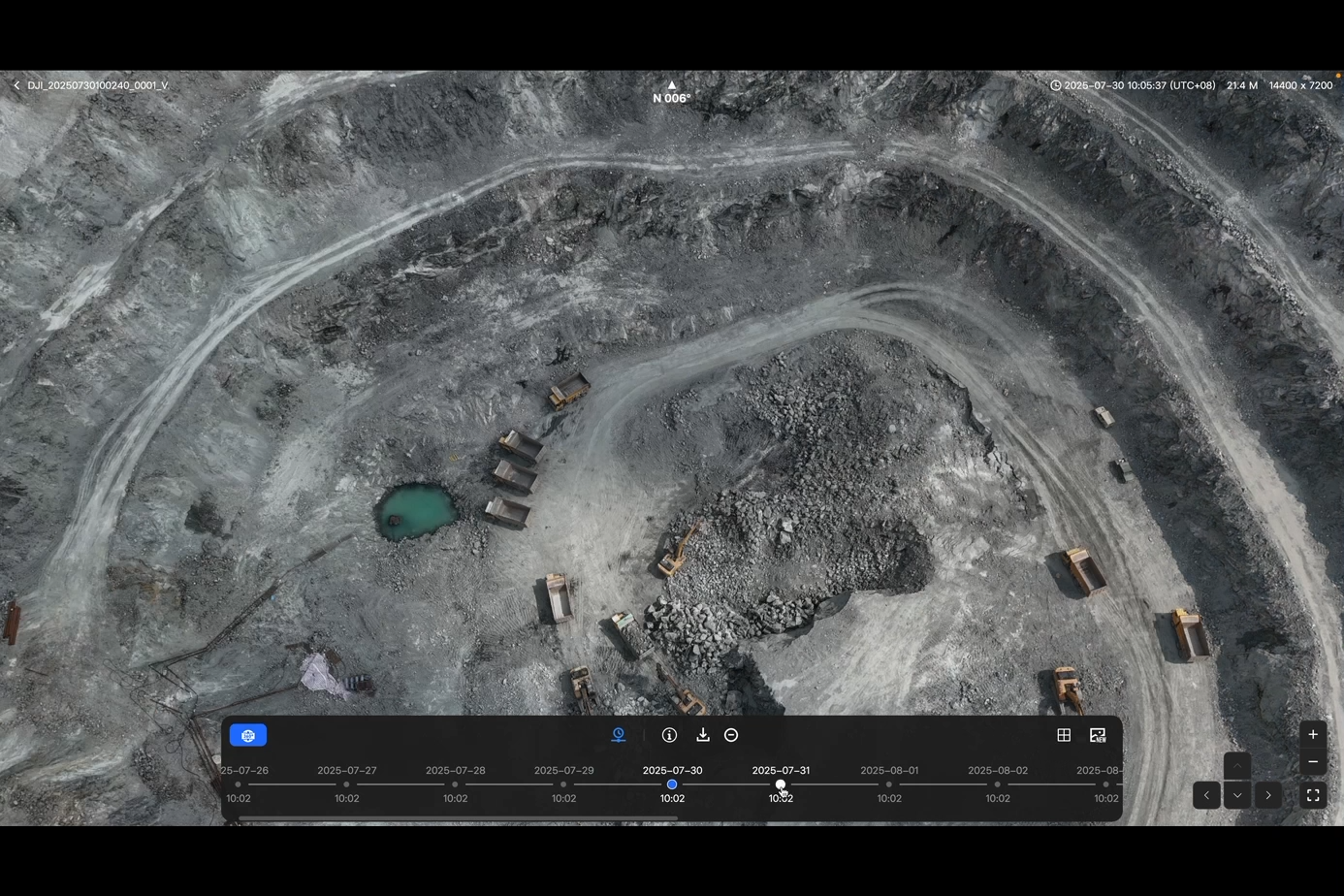The height and width of the screenshot is (896, 1344).
Task: Pan the view down with chevron
Action: coord(1237,795)
